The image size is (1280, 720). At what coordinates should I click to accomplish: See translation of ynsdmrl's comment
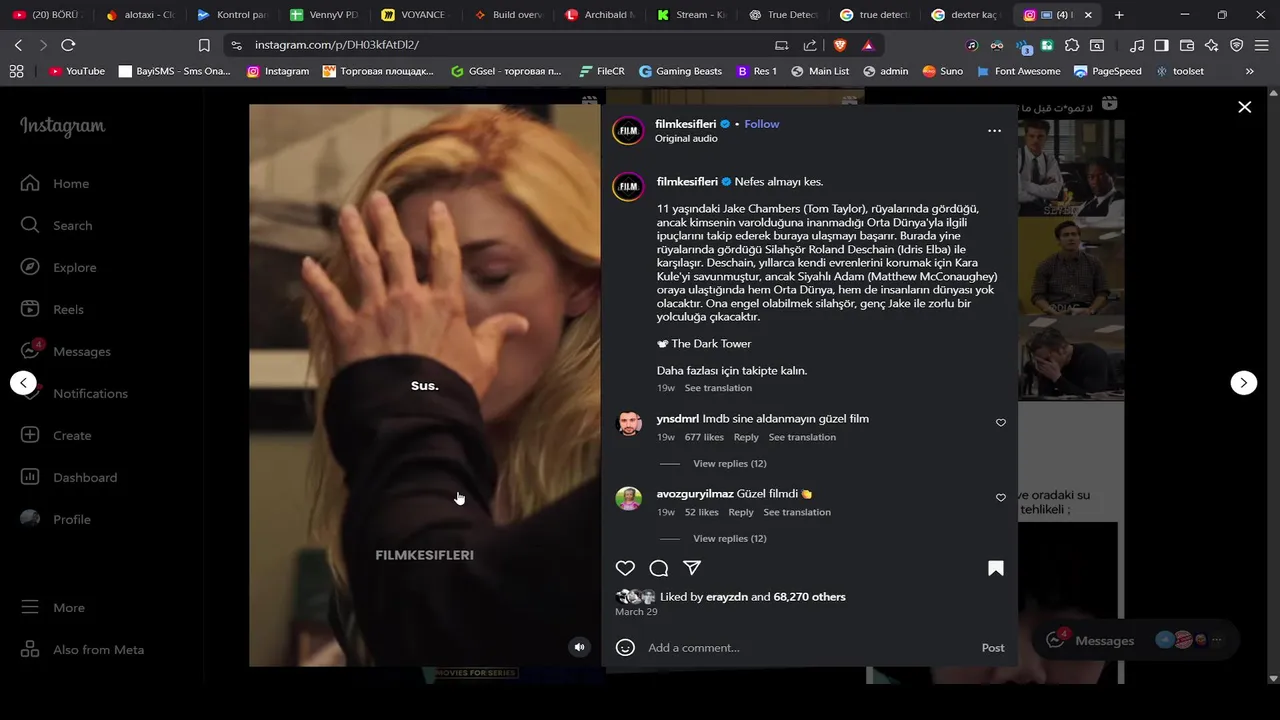pos(802,437)
